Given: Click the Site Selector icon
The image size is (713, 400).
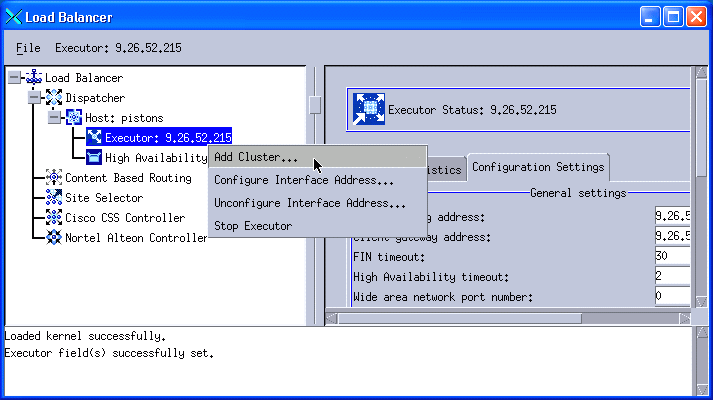Looking at the screenshot, I should tap(54, 198).
